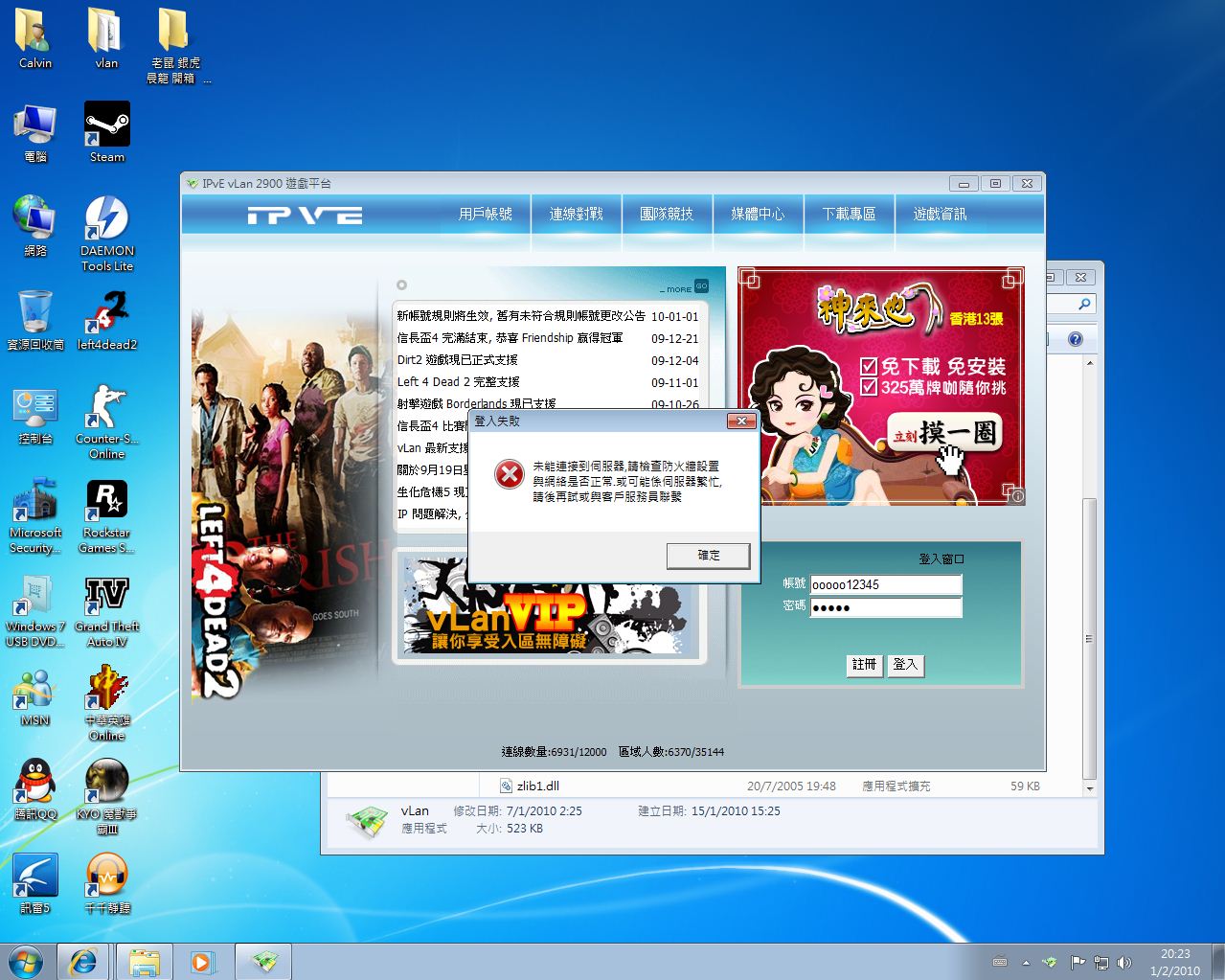The width and height of the screenshot is (1225, 980).
Task: Open the Steam desktop shortcut
Action: click(x=106, y=127)
